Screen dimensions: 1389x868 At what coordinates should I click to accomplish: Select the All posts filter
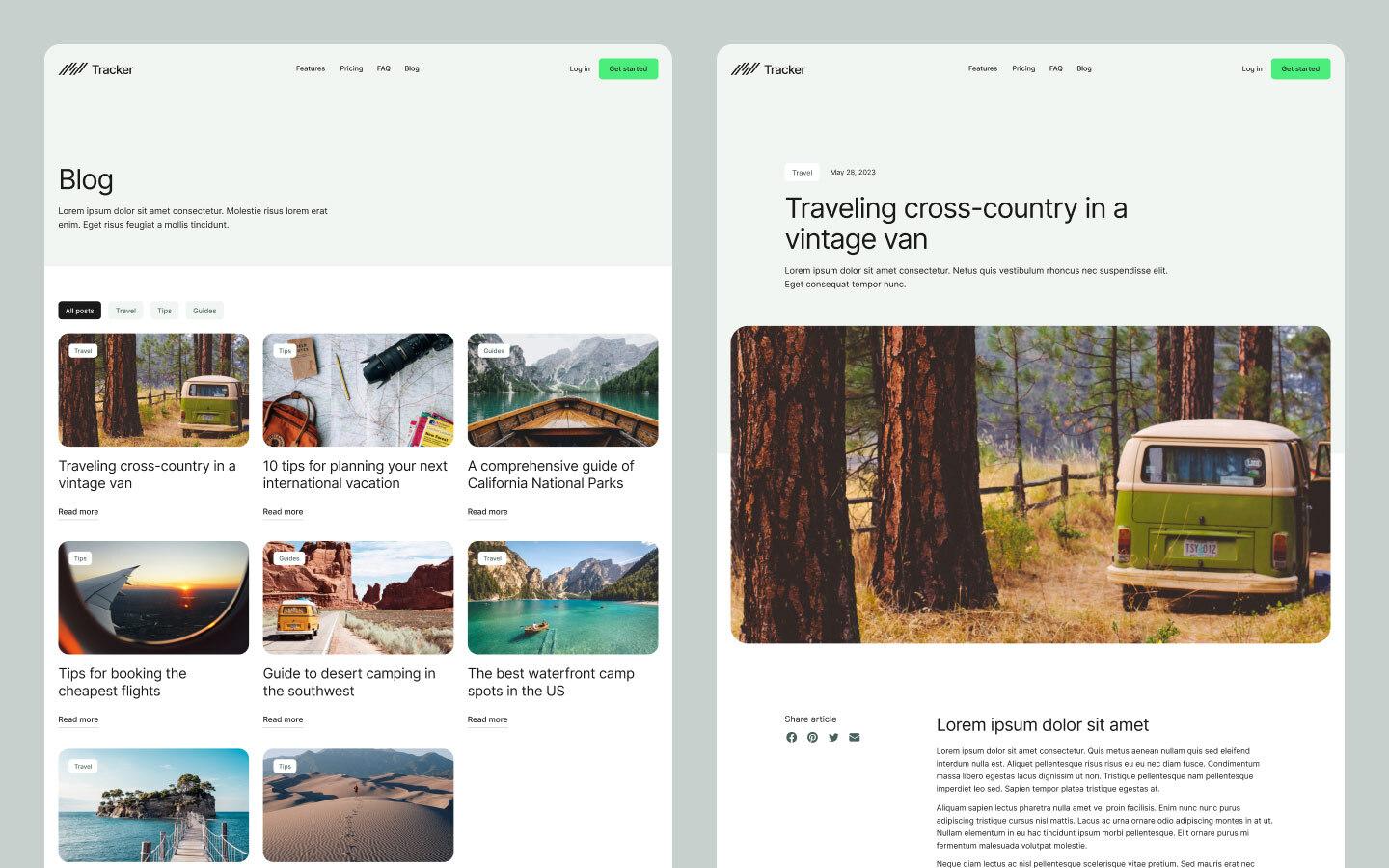pos(79,310)
